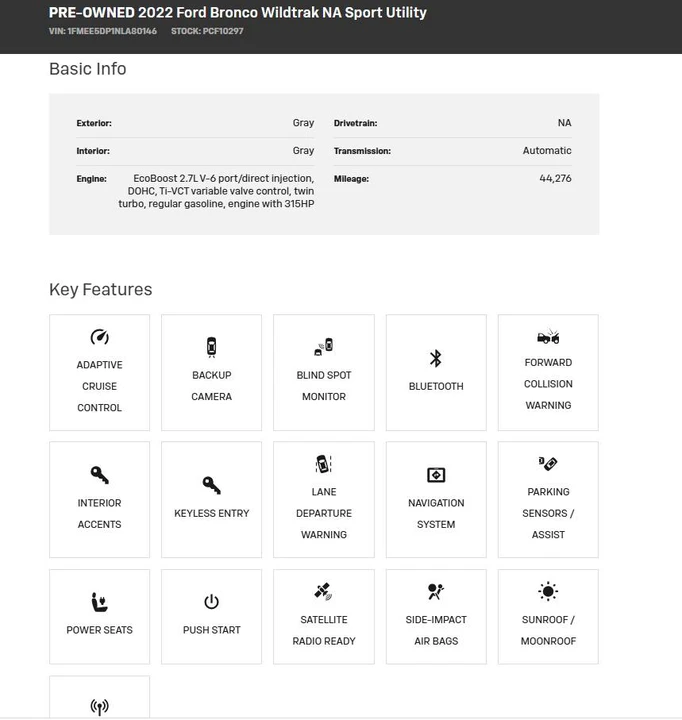
Task: Select the POWER SEATS label
Action: point(99,630)
